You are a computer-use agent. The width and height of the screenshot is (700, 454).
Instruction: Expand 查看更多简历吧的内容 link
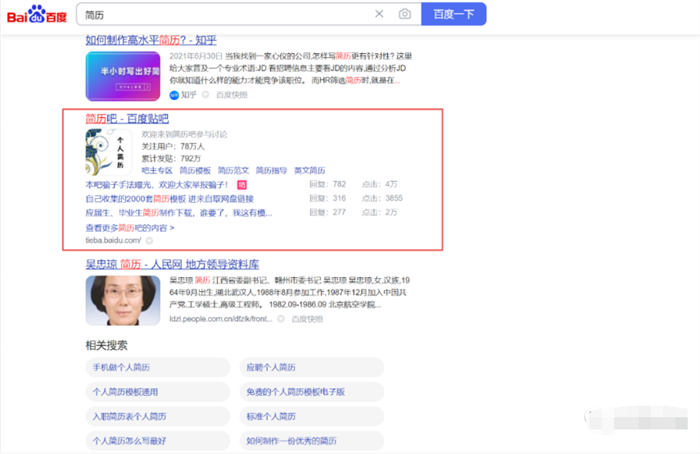[130, 228]
